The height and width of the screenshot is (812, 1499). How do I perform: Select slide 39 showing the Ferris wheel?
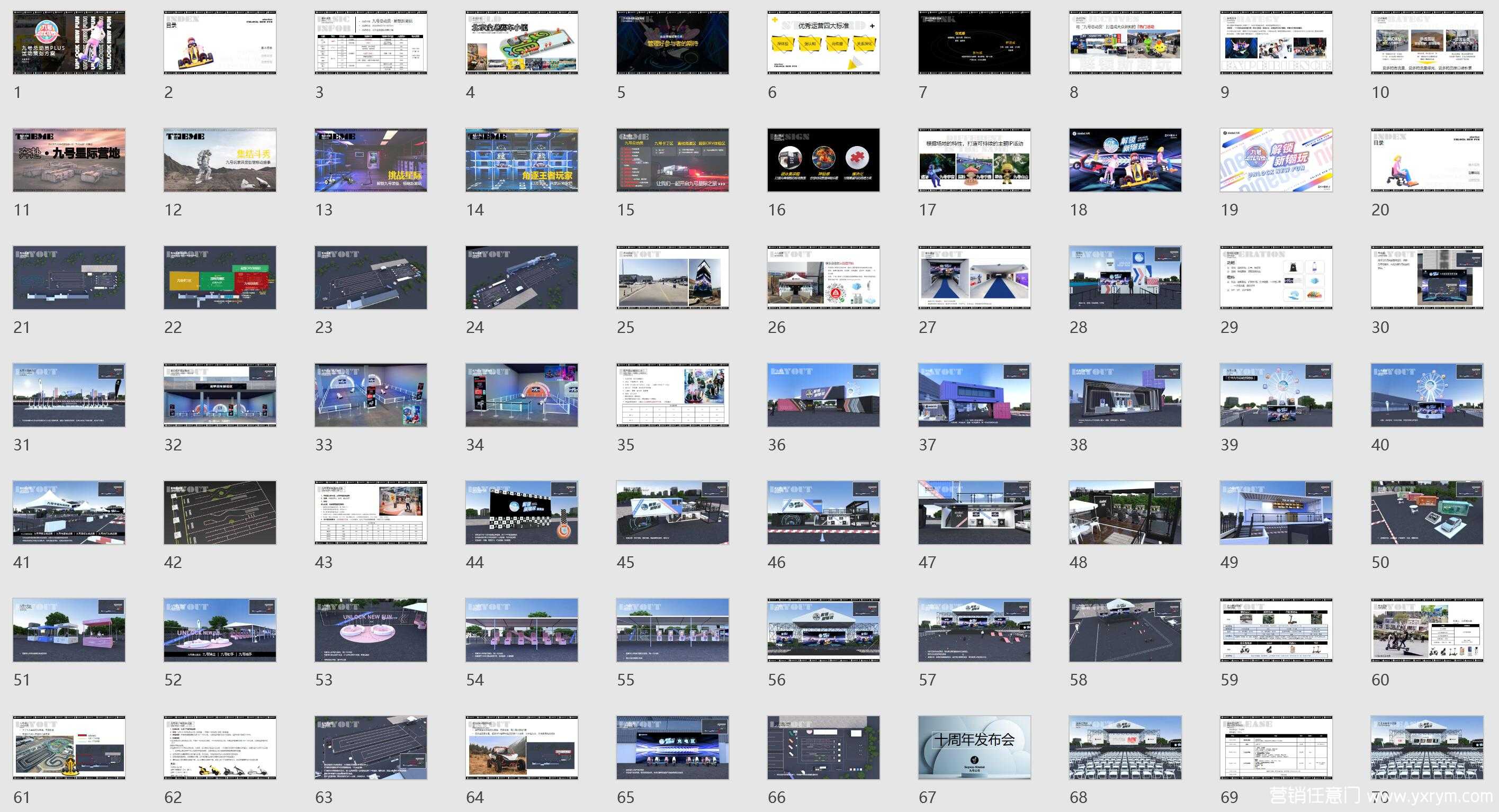click(1276, 395)
